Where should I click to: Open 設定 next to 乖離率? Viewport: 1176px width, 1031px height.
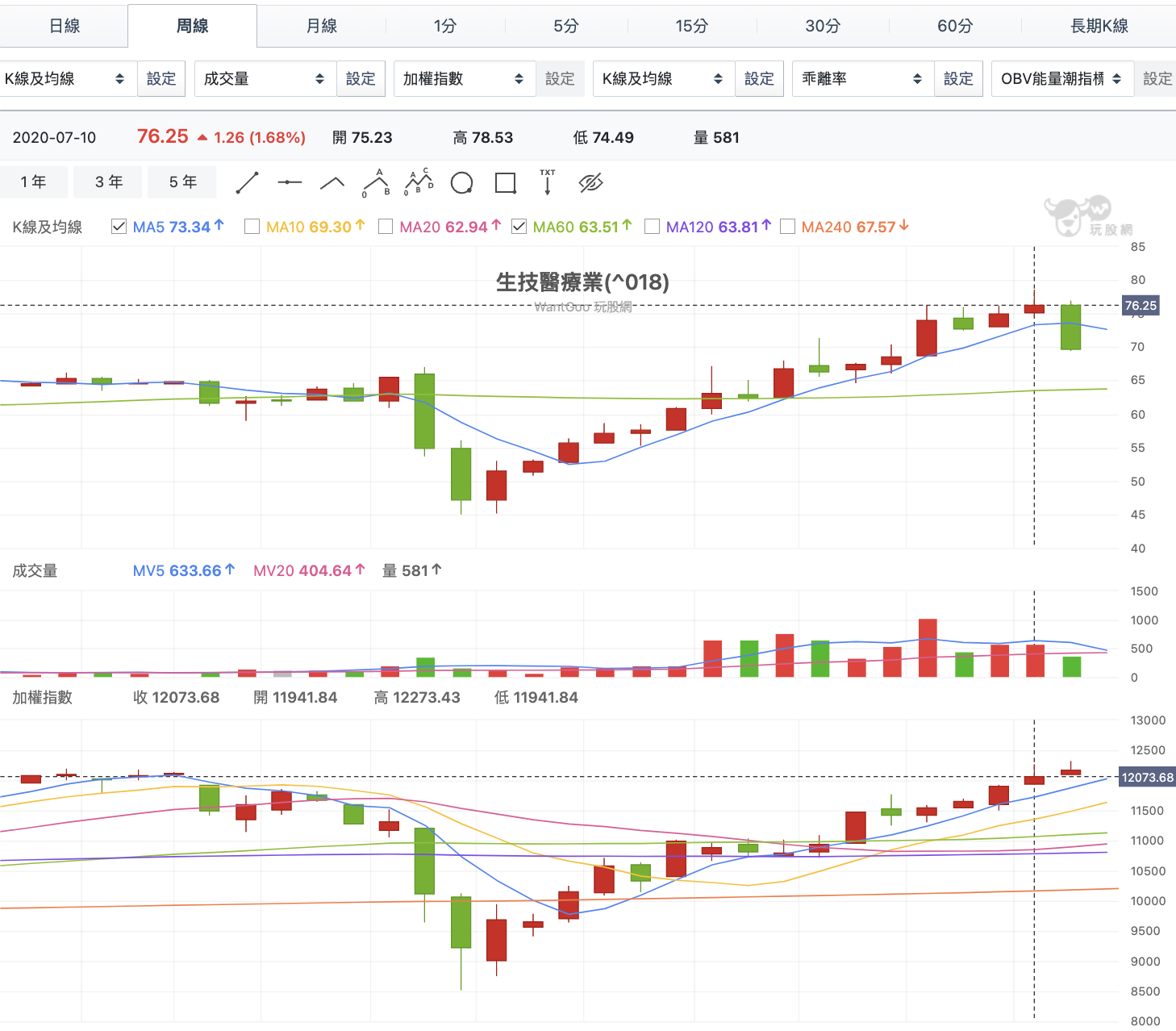(958, 78)
